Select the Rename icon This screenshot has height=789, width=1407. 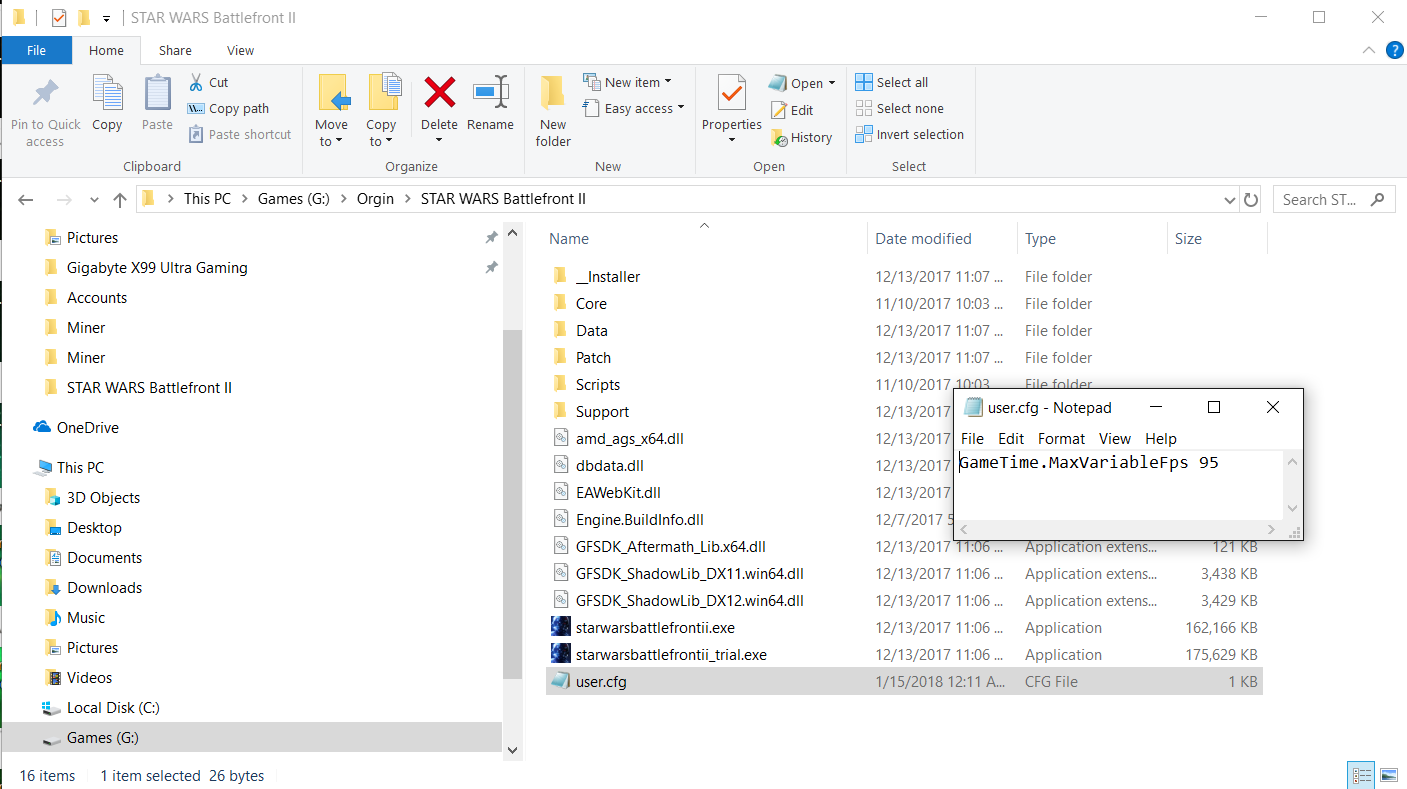click(490, 105)
